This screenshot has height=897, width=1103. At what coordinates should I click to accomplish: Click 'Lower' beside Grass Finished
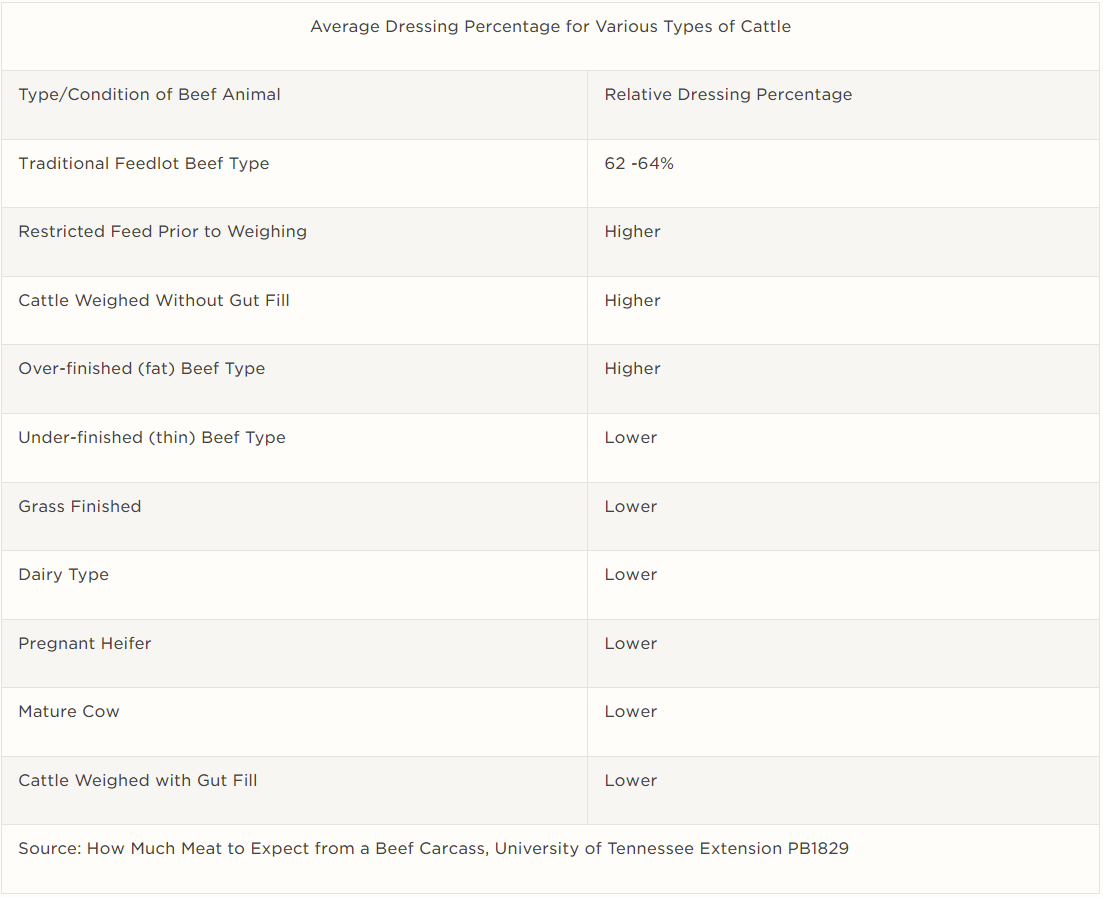tap(631, 507)
